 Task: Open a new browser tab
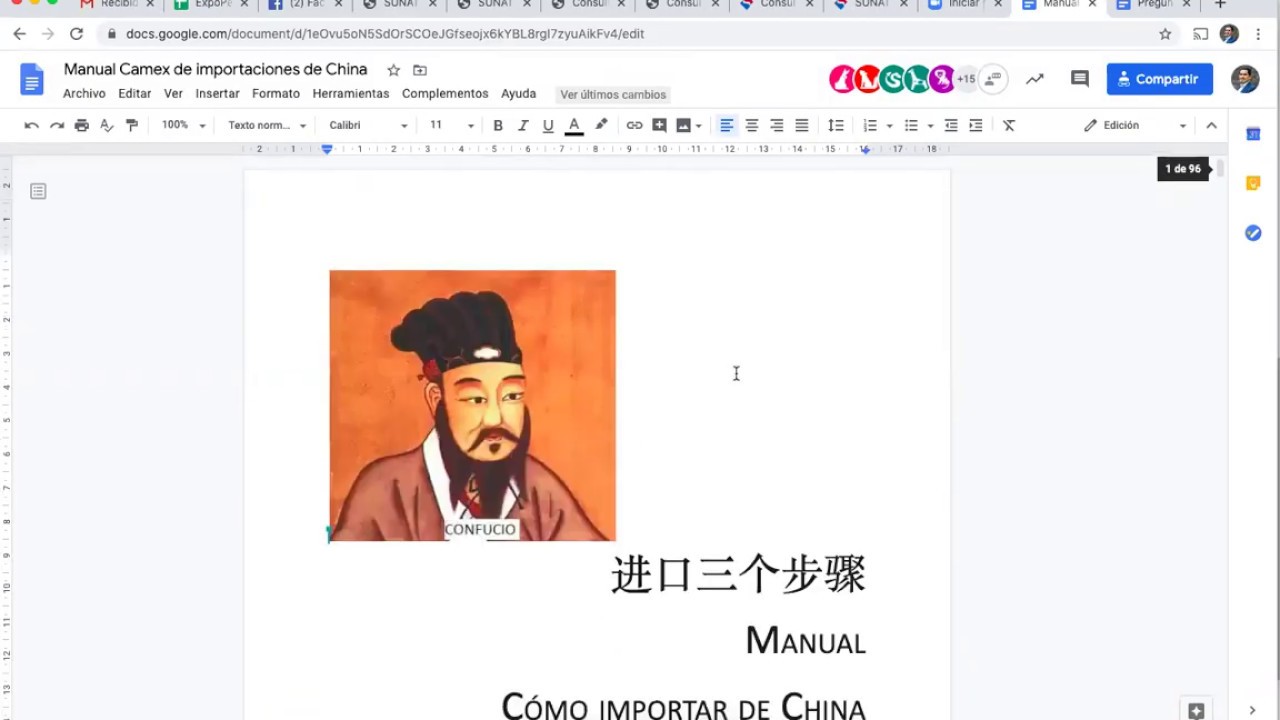(x=1220, y=5)
